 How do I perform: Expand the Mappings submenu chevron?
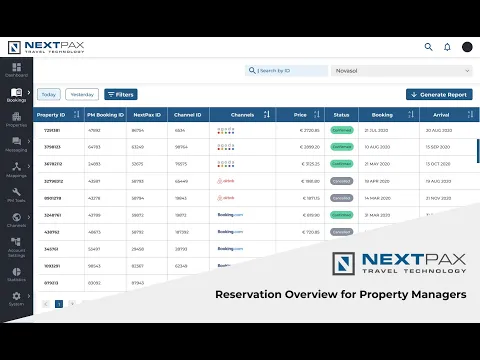[29, 166]
